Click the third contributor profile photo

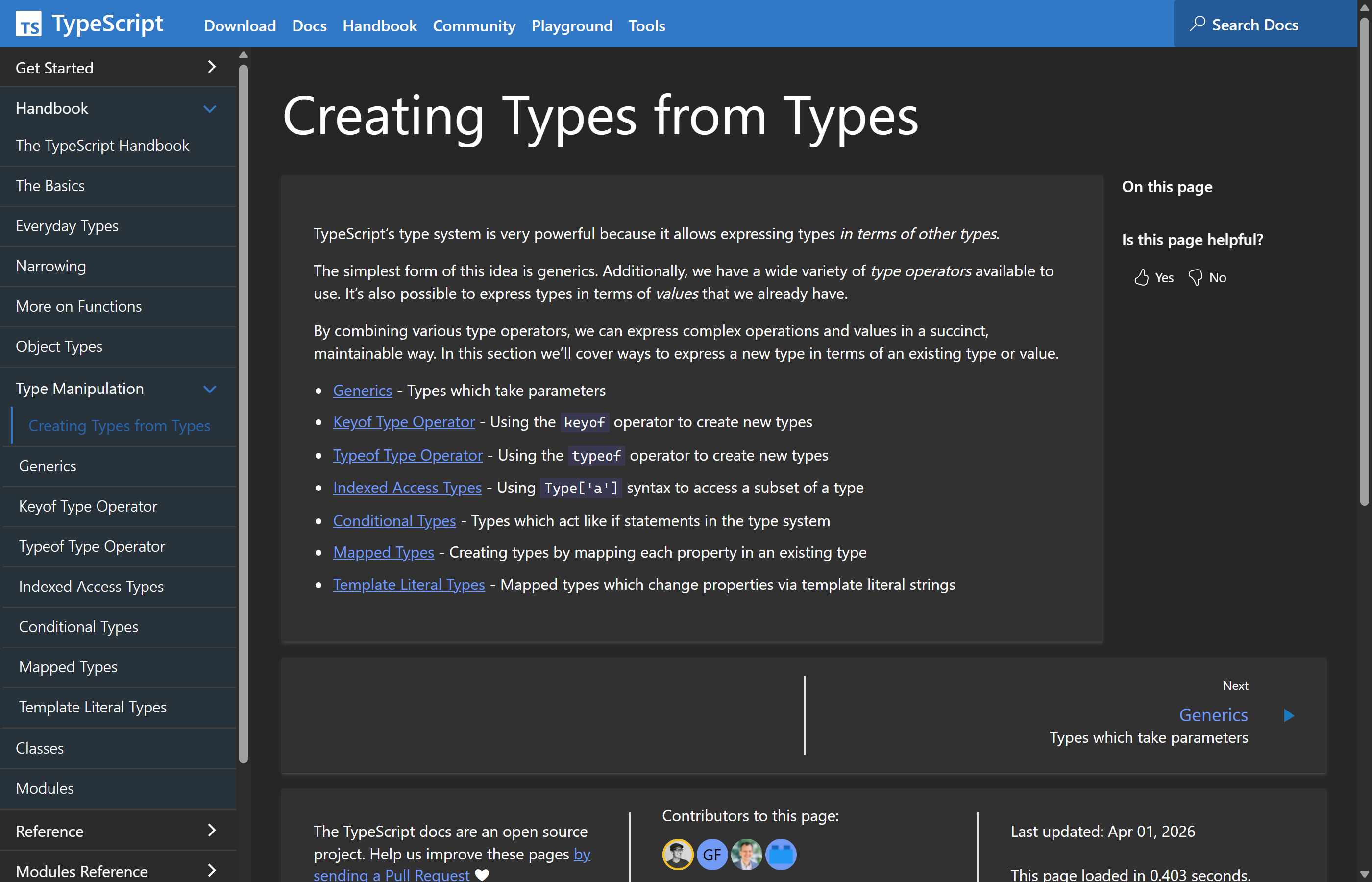746,854
